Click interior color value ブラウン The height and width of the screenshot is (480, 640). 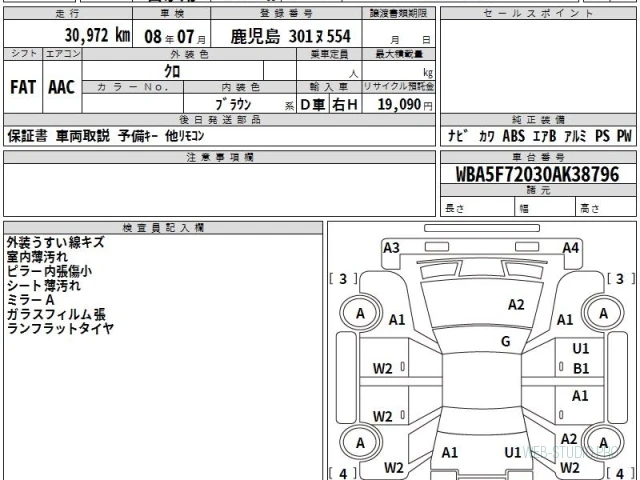click(233, 104)
